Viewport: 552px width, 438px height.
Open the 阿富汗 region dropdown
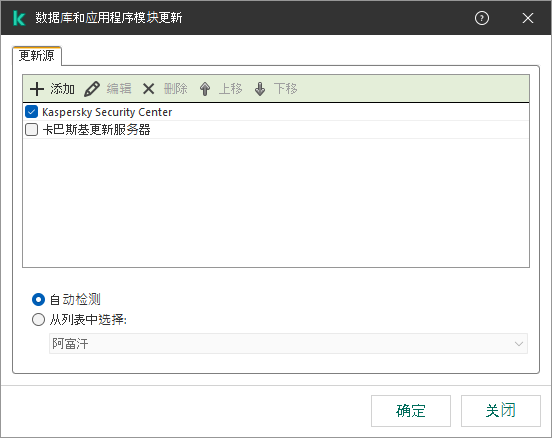coord(288,344)
